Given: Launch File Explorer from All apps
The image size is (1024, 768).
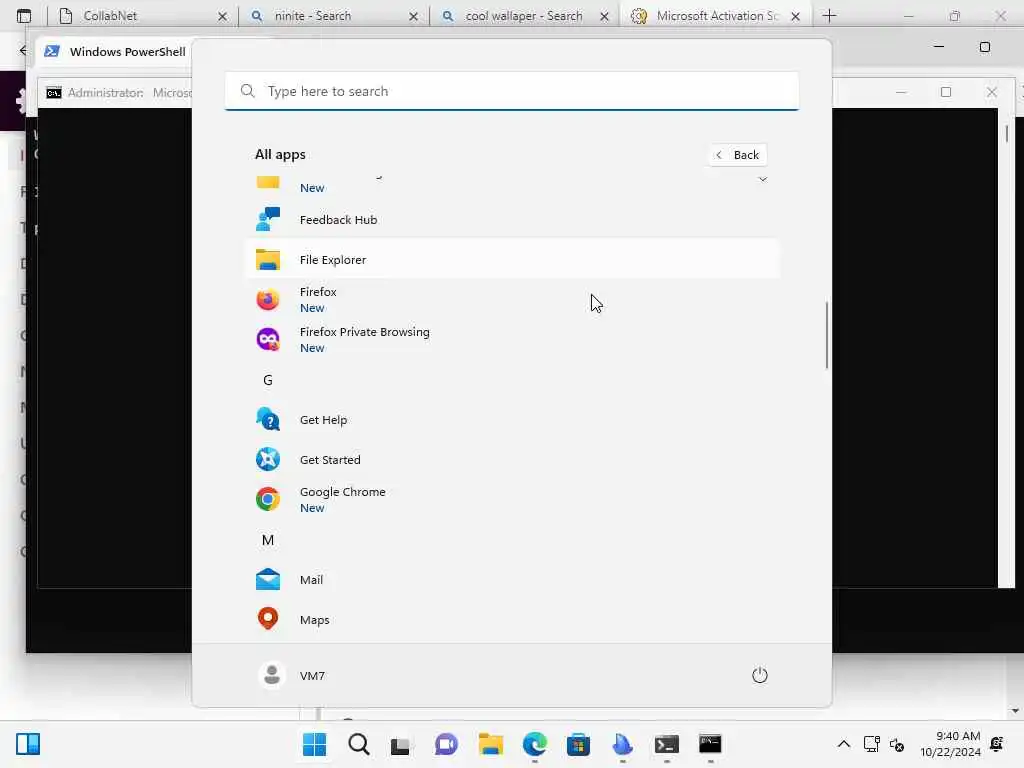Looking at the screenshot, I should (512, 260).
